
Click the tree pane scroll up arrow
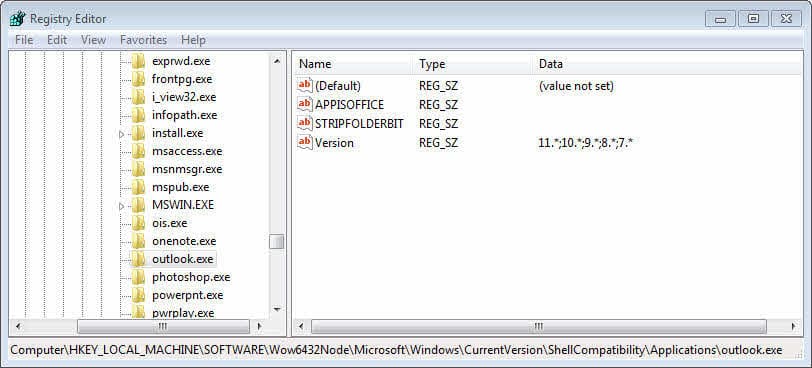277,61
